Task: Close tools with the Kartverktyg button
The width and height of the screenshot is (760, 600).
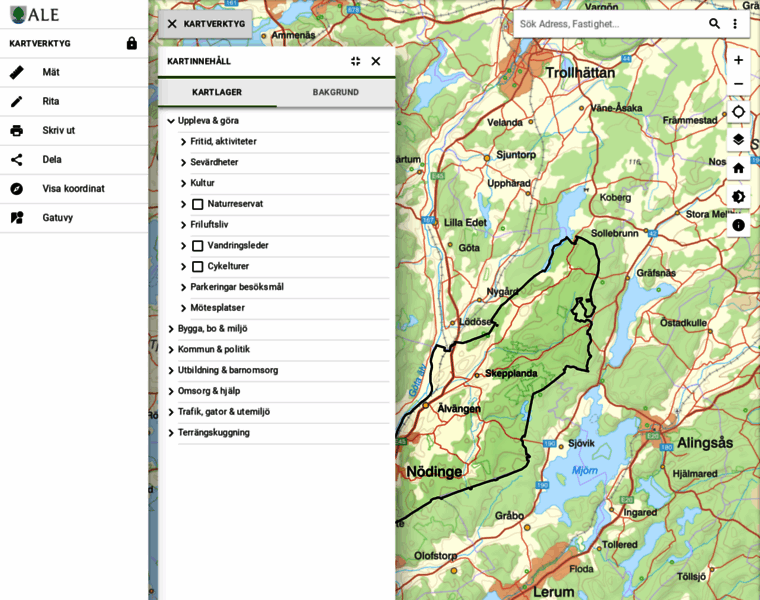Action: tap(206, 24)
